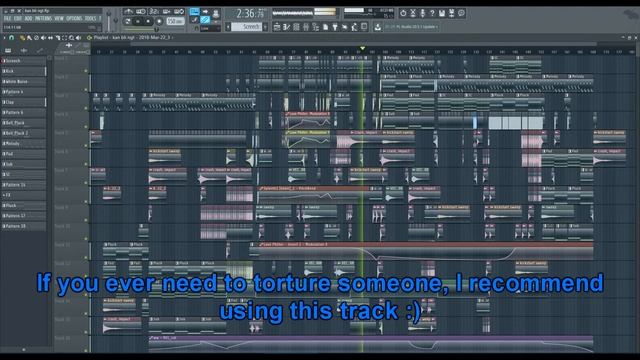Click the pattern/song mode switch
Image resolution: width=640 pixels, height=360 pixels.
tap(127, 21)
